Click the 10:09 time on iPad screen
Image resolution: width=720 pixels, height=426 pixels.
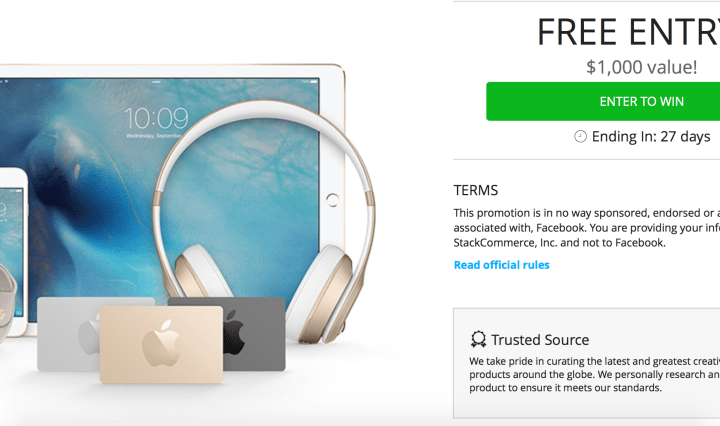pyautogui.click(x=156, y=118)
